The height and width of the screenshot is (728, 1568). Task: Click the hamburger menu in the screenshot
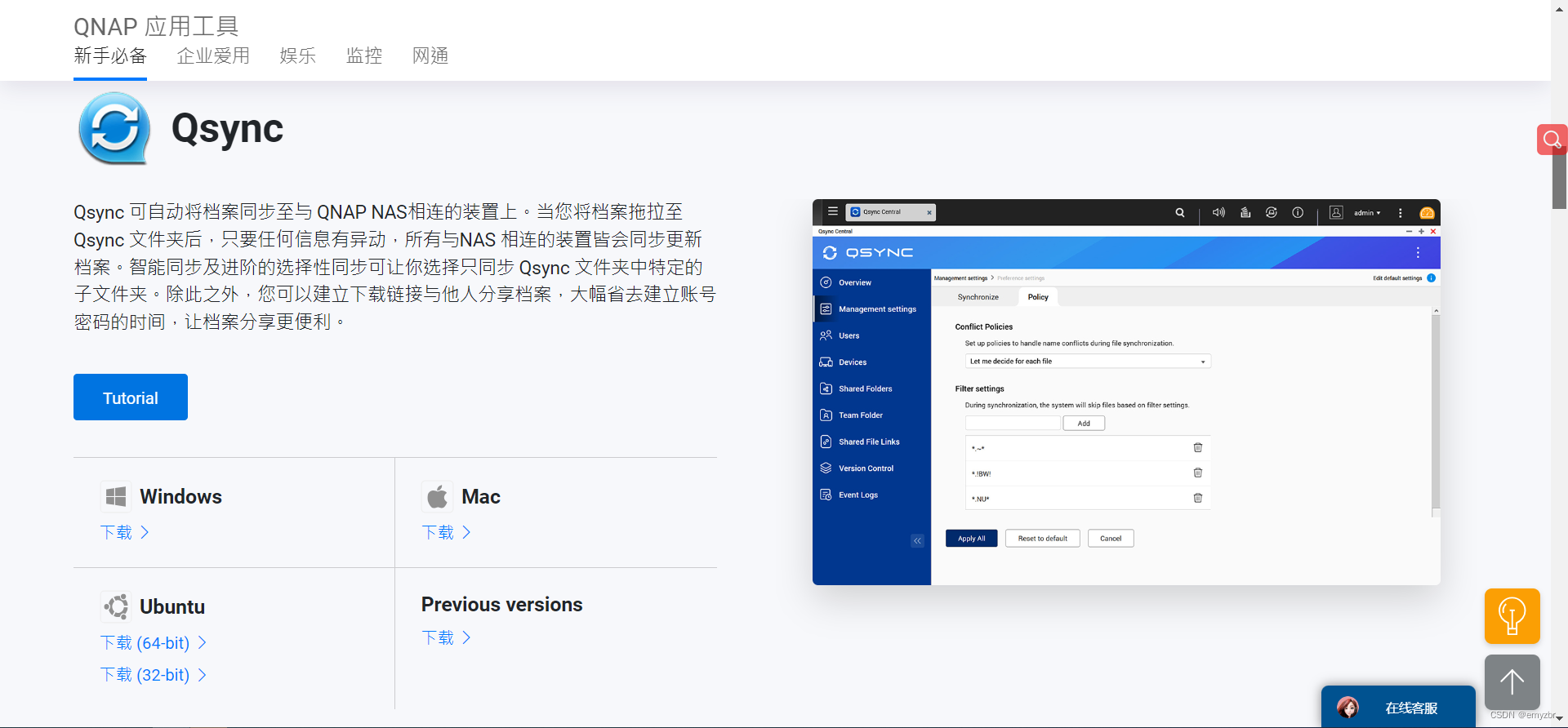click(x=832, y=211)
